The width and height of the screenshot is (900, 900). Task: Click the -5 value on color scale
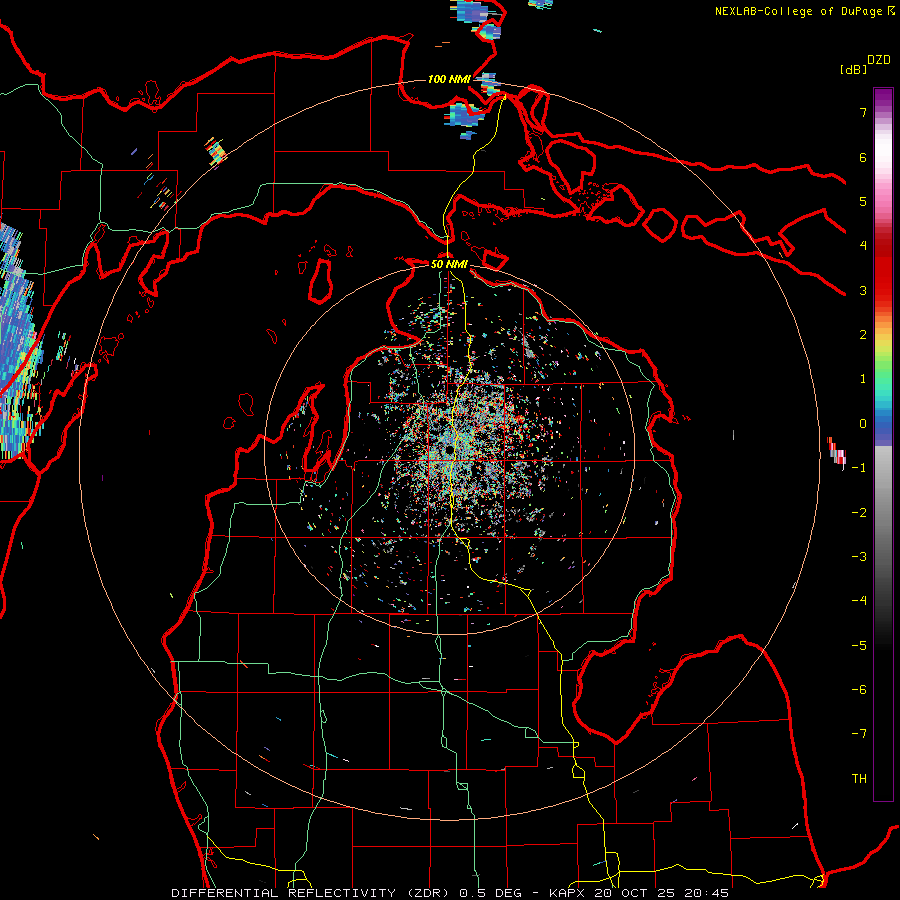coord(859,646)
